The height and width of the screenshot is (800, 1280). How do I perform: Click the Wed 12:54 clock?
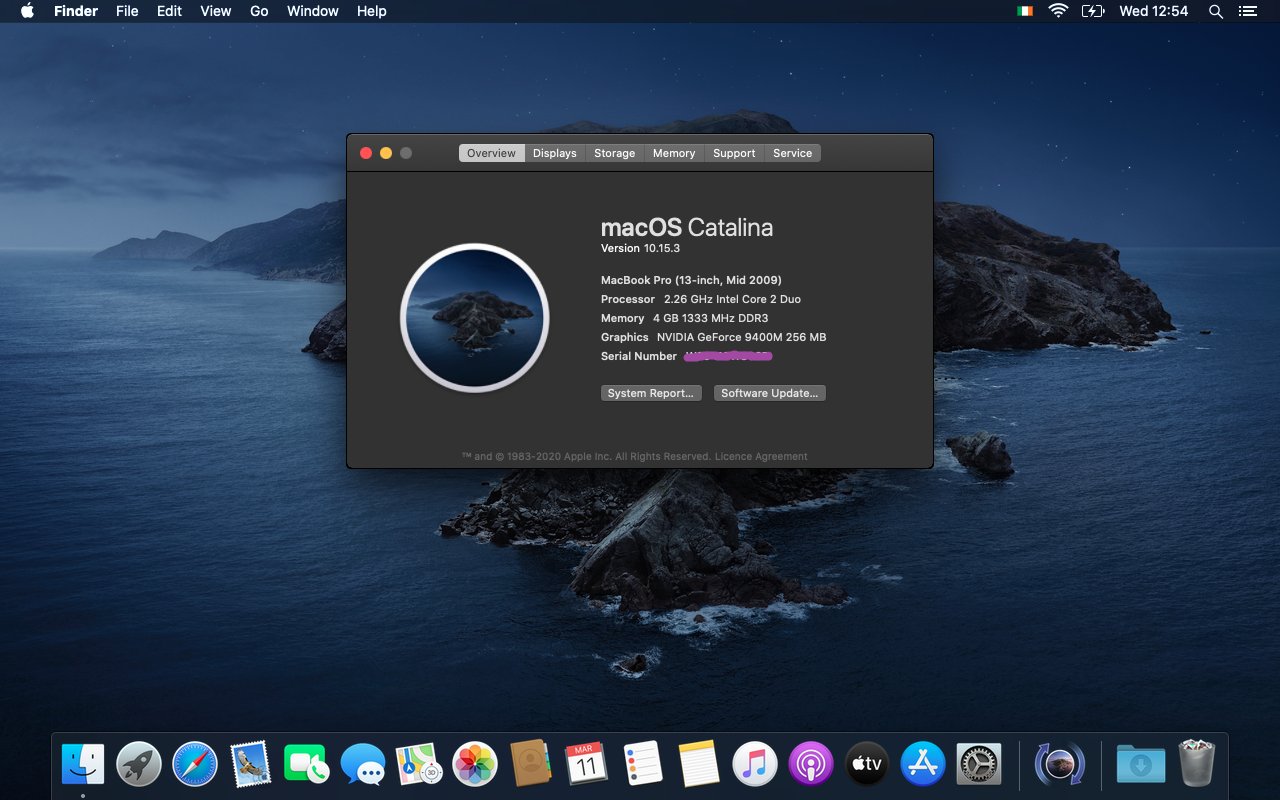[x=1153, y=11]
